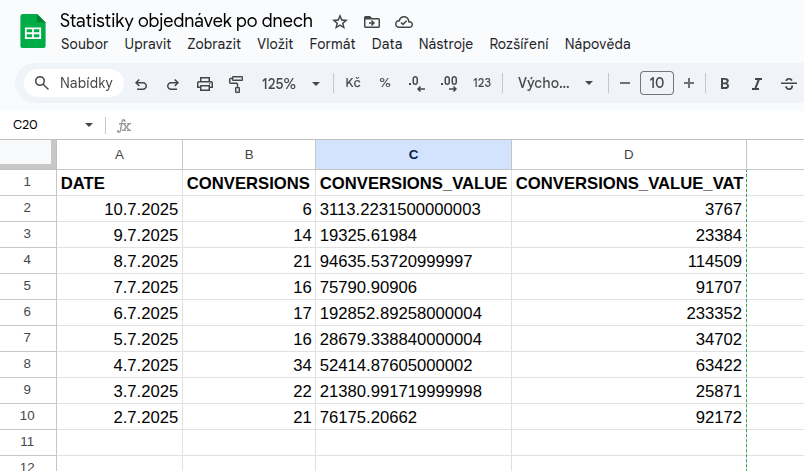The height and width of the screenshot is (471, 804).
Task: Decrease decimal places icon
Action: pos(416,84)
